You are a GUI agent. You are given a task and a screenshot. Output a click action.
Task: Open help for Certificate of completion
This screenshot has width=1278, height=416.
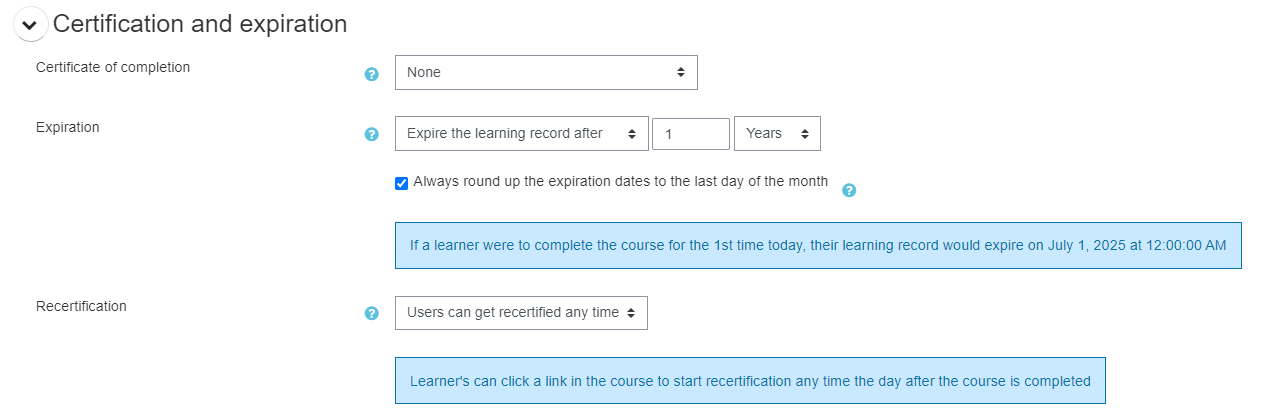(372, 74)
